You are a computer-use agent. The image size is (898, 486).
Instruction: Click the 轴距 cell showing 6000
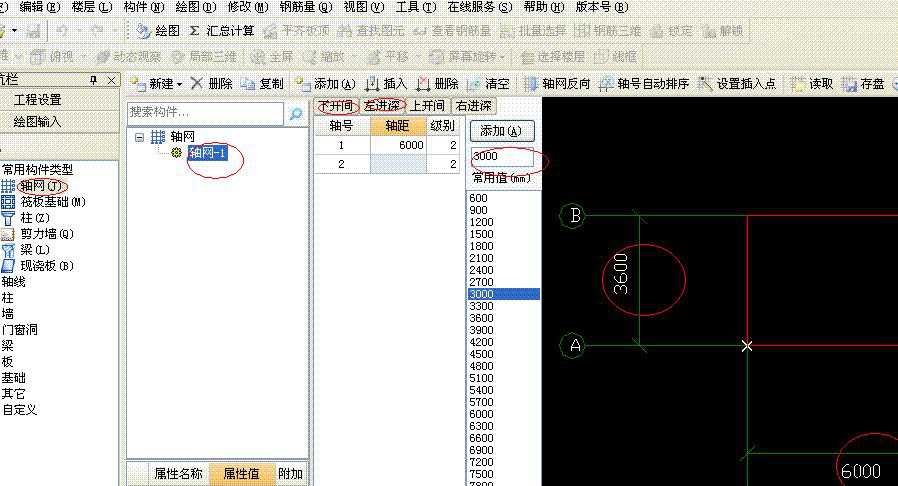398,145
